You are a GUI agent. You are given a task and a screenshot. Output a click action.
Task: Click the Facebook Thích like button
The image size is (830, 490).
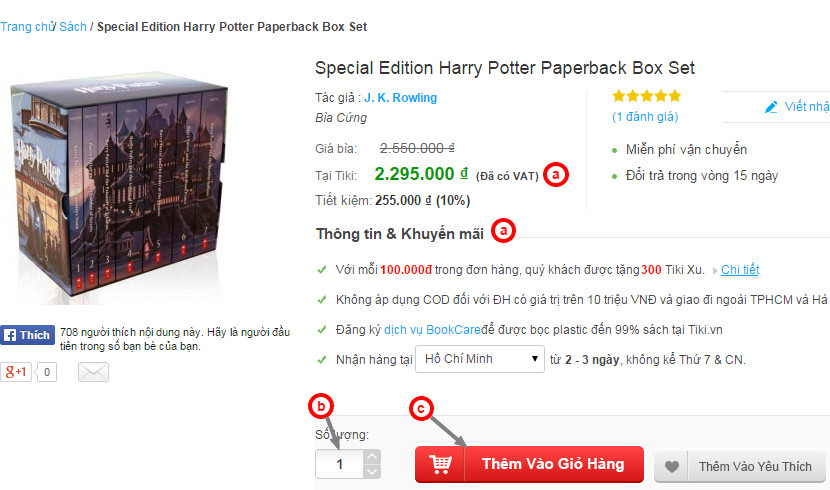pyautogui.click(x=26, y=335)
